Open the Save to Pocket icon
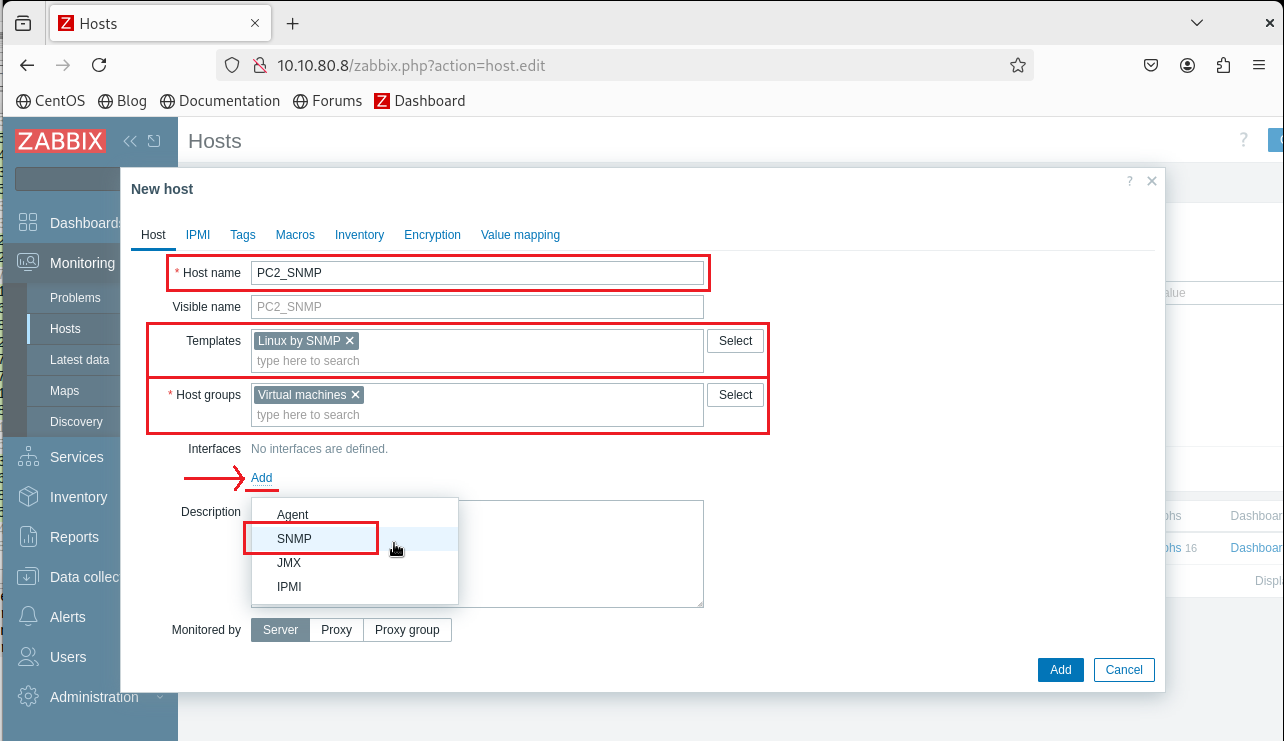This screenshot has width=1284, height=741. coord(1151,65)
